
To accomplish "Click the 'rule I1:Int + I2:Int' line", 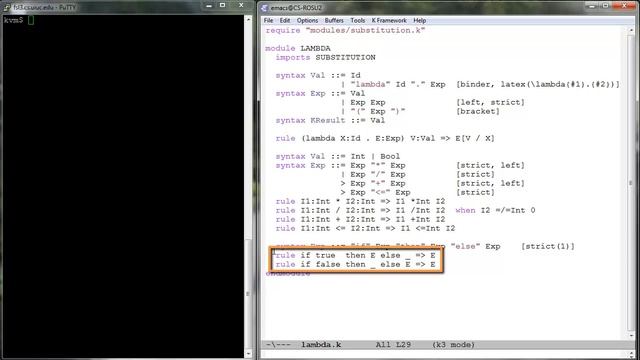I will (360, 219).
